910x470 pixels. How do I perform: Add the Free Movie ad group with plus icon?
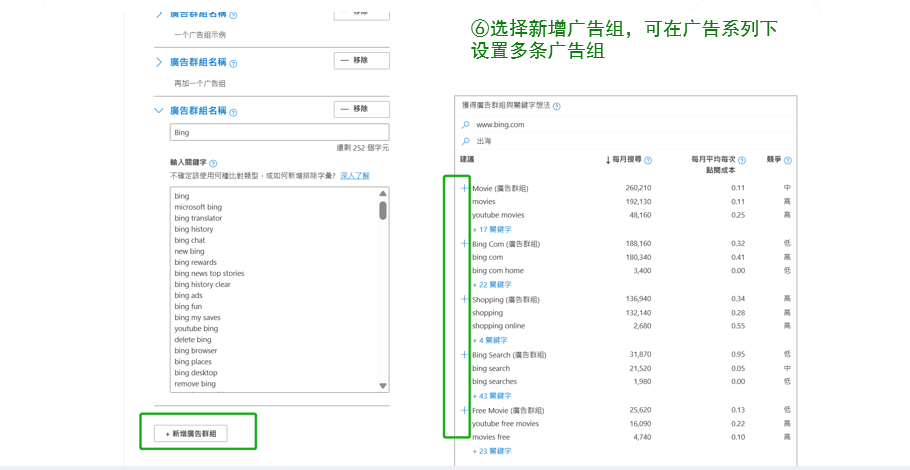pos(464,410)
